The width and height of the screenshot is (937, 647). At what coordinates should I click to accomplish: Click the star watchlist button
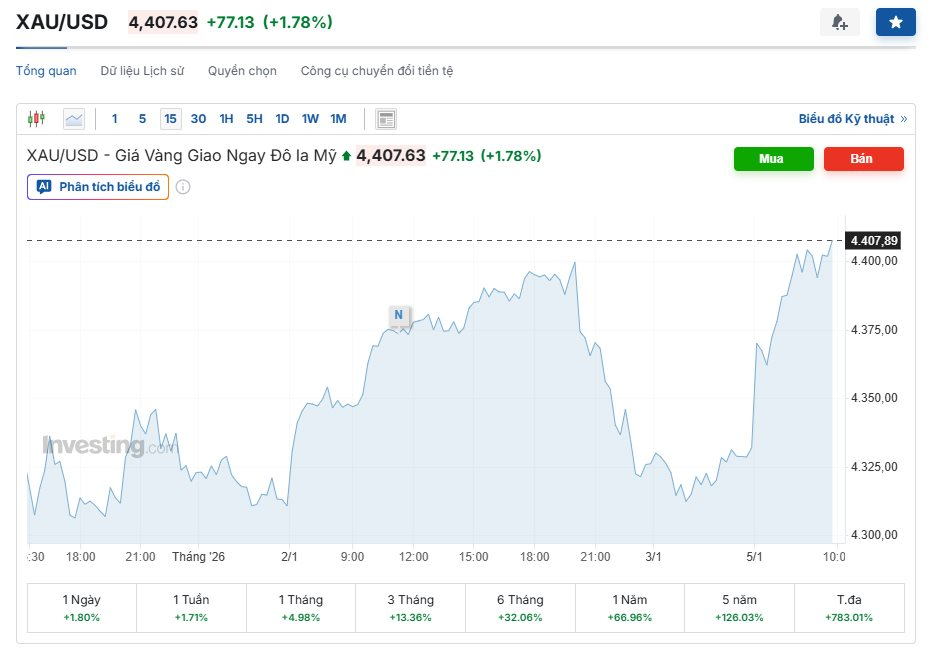895,22
